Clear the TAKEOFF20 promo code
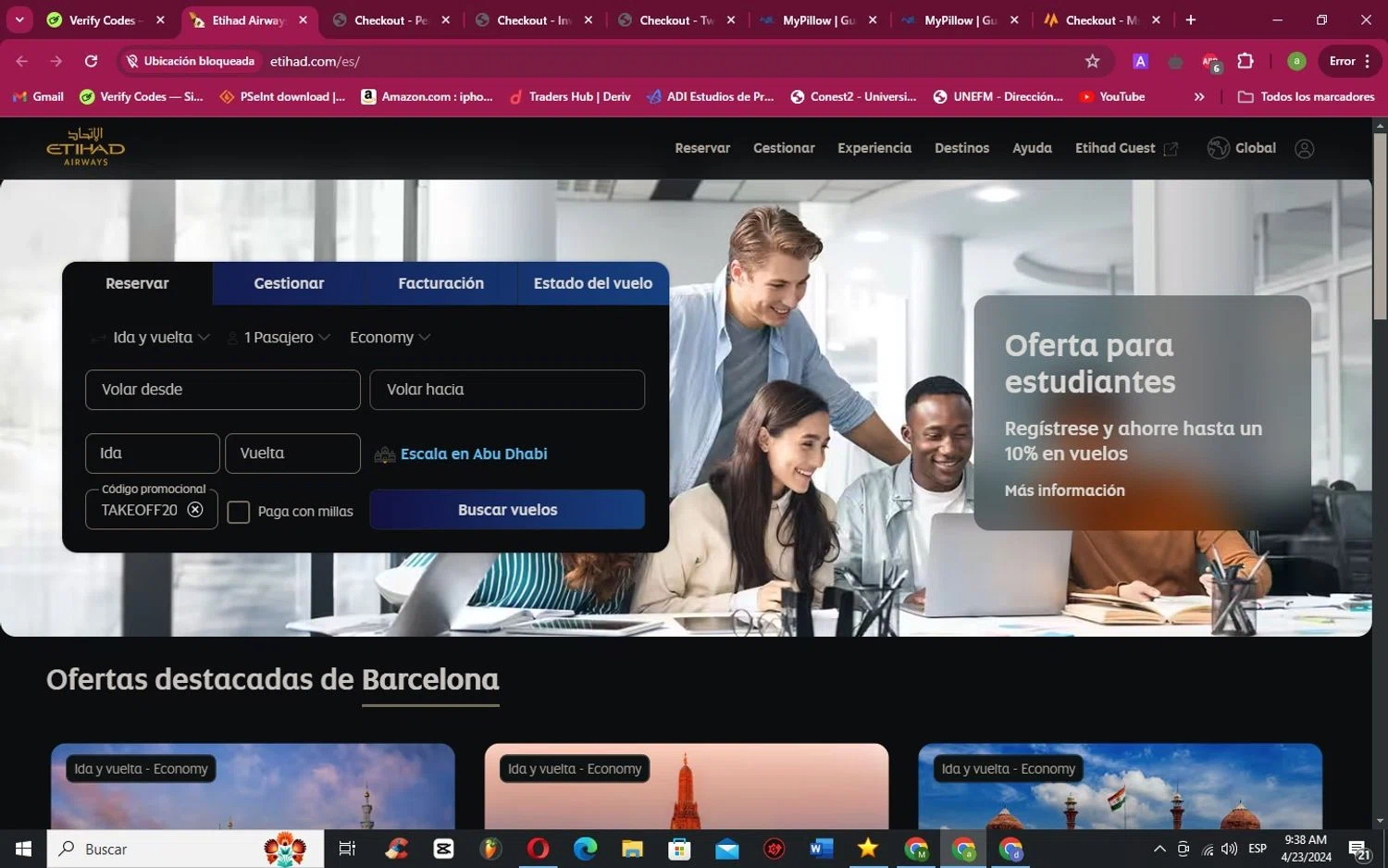1388x868 pixels. point(195,510)
